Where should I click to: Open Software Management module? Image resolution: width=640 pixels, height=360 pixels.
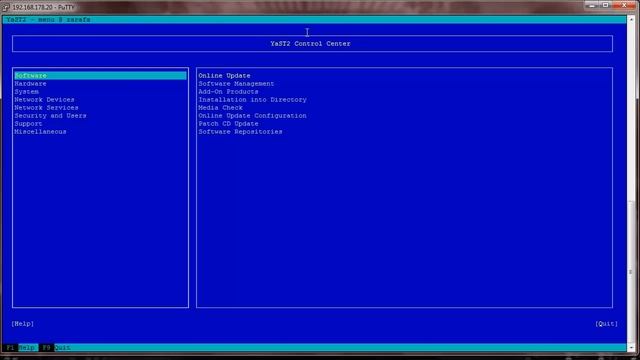click(236, 84)
